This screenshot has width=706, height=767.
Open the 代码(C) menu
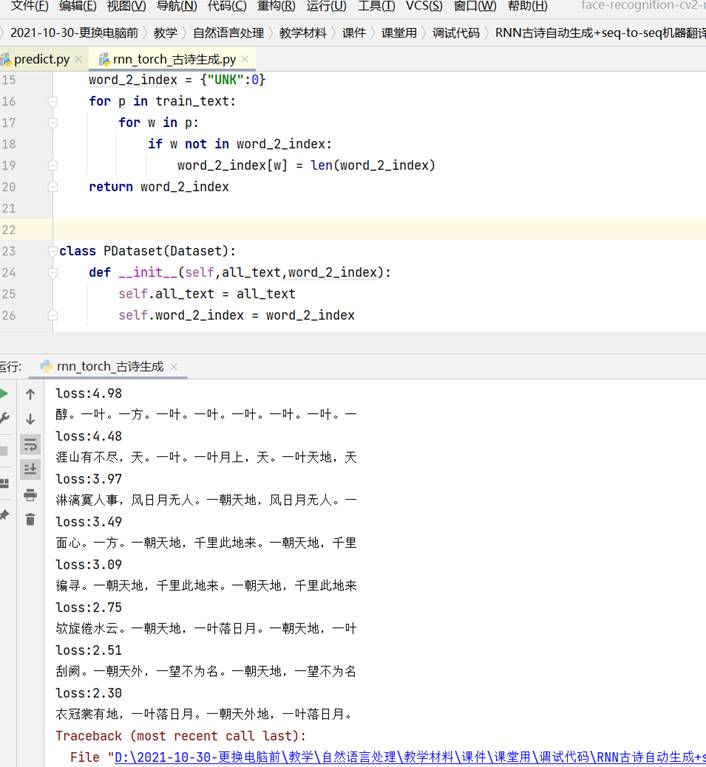pos(227,7)
